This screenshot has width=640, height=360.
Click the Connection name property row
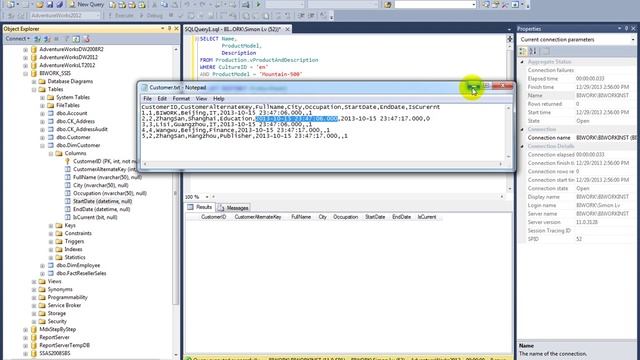[577, 138]
